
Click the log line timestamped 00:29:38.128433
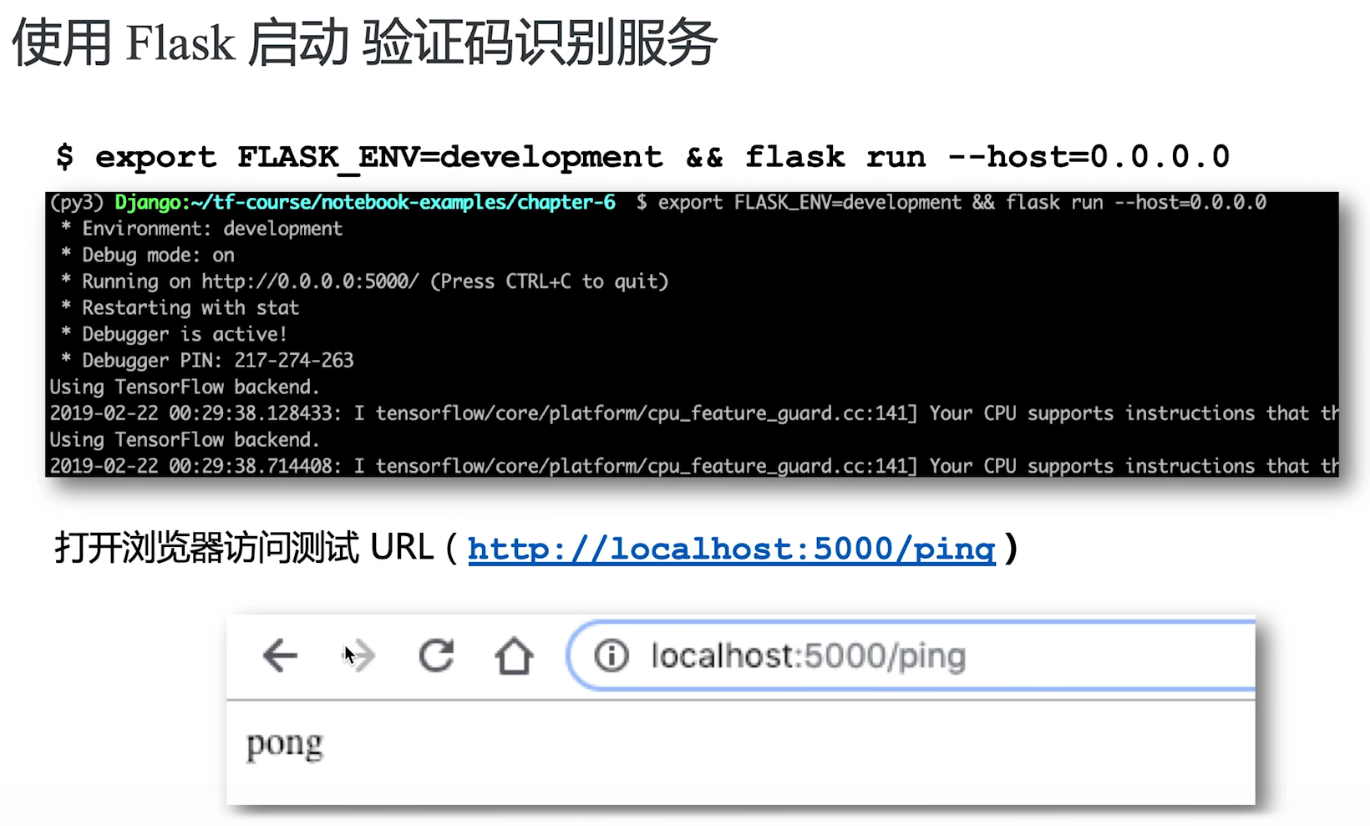(694, 413)
